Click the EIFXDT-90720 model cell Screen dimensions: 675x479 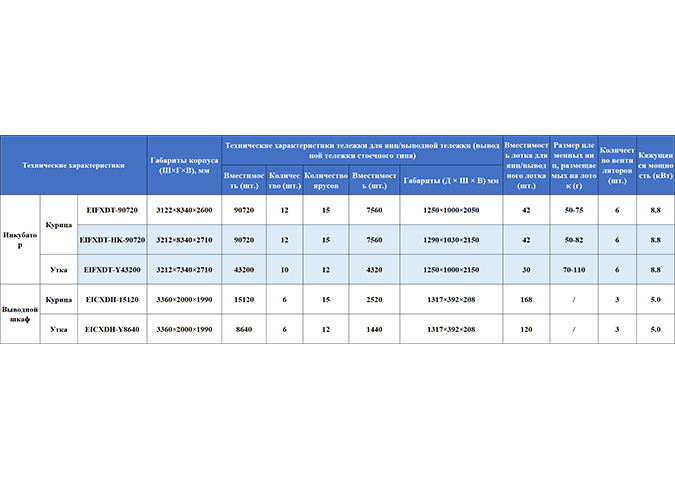tap(112, 210)
